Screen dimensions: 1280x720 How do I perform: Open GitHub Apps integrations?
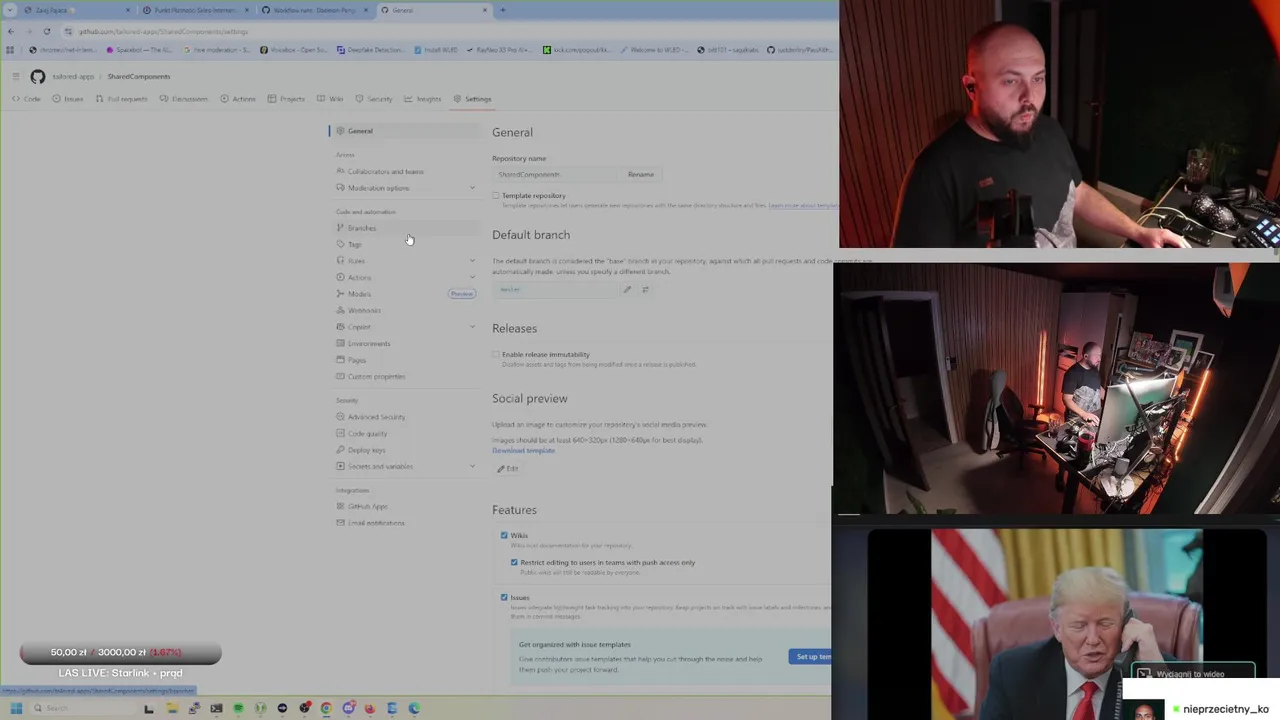click(x=405, y=506)
